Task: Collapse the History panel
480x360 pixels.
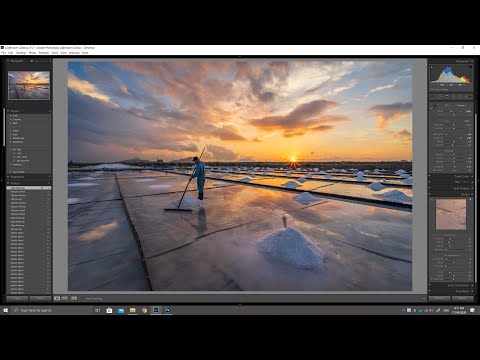Action: tap(8, 183)
